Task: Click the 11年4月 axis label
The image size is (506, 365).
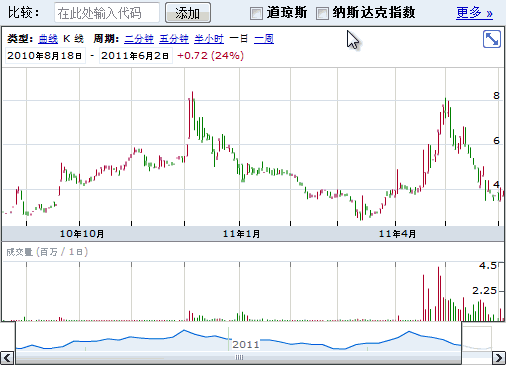Action: tap(397, 234)
